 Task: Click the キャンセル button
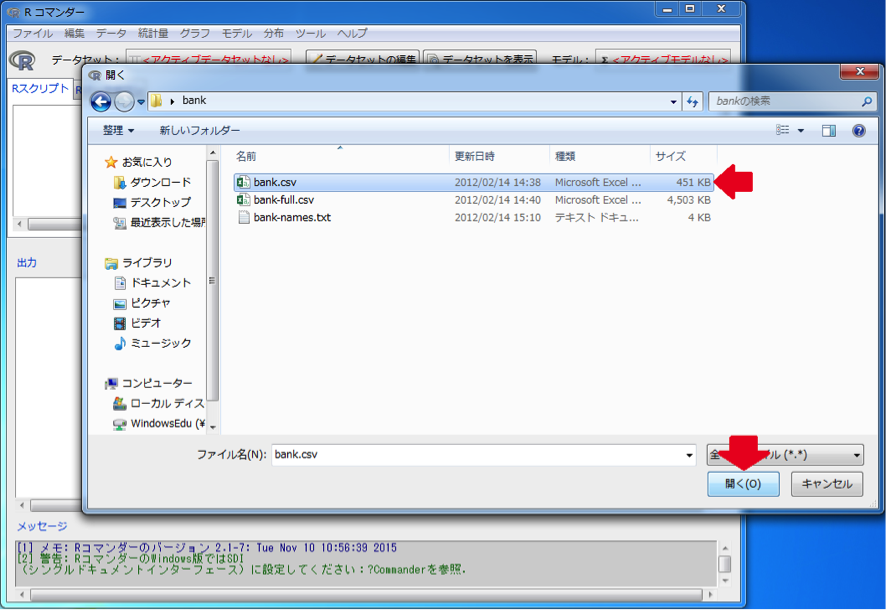[x=827, y=484]
